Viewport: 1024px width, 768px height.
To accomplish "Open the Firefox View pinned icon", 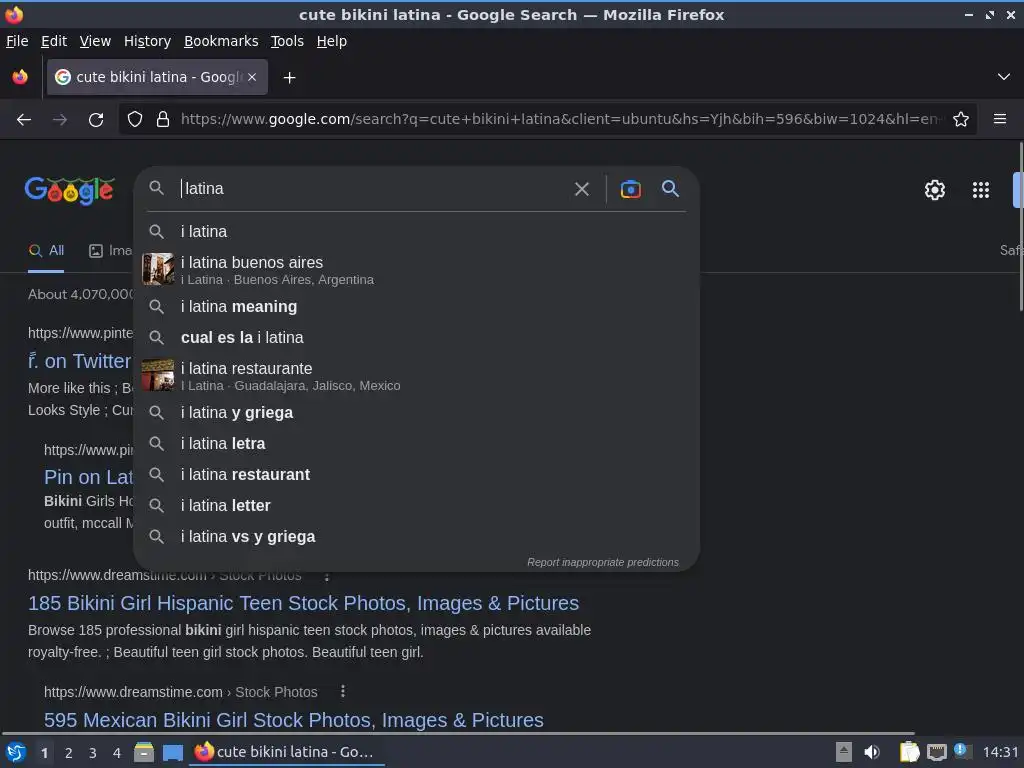I will (x=20, y=77).
